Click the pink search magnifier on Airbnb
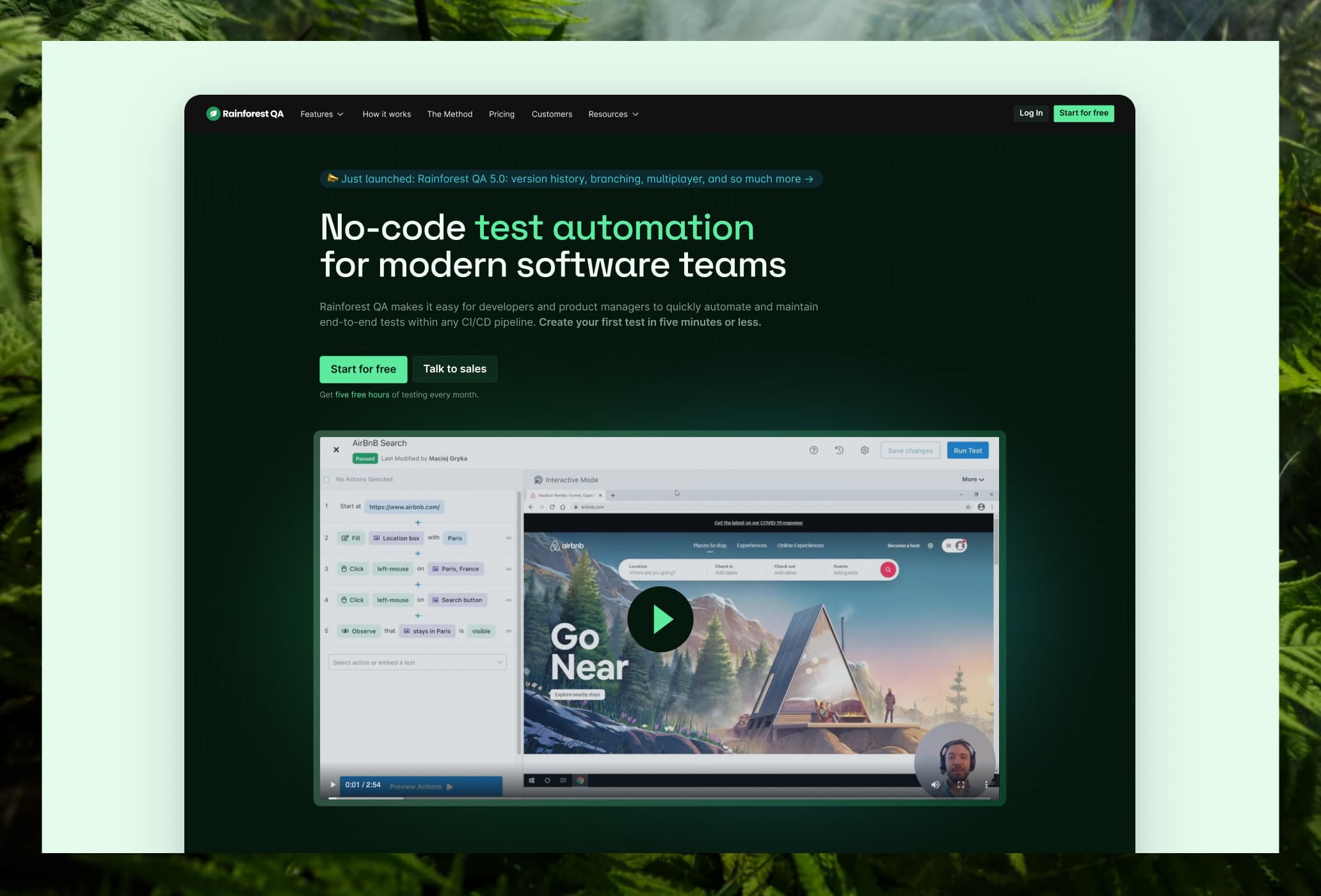This screenshot has height=896, width=1321. coord(888,569)
